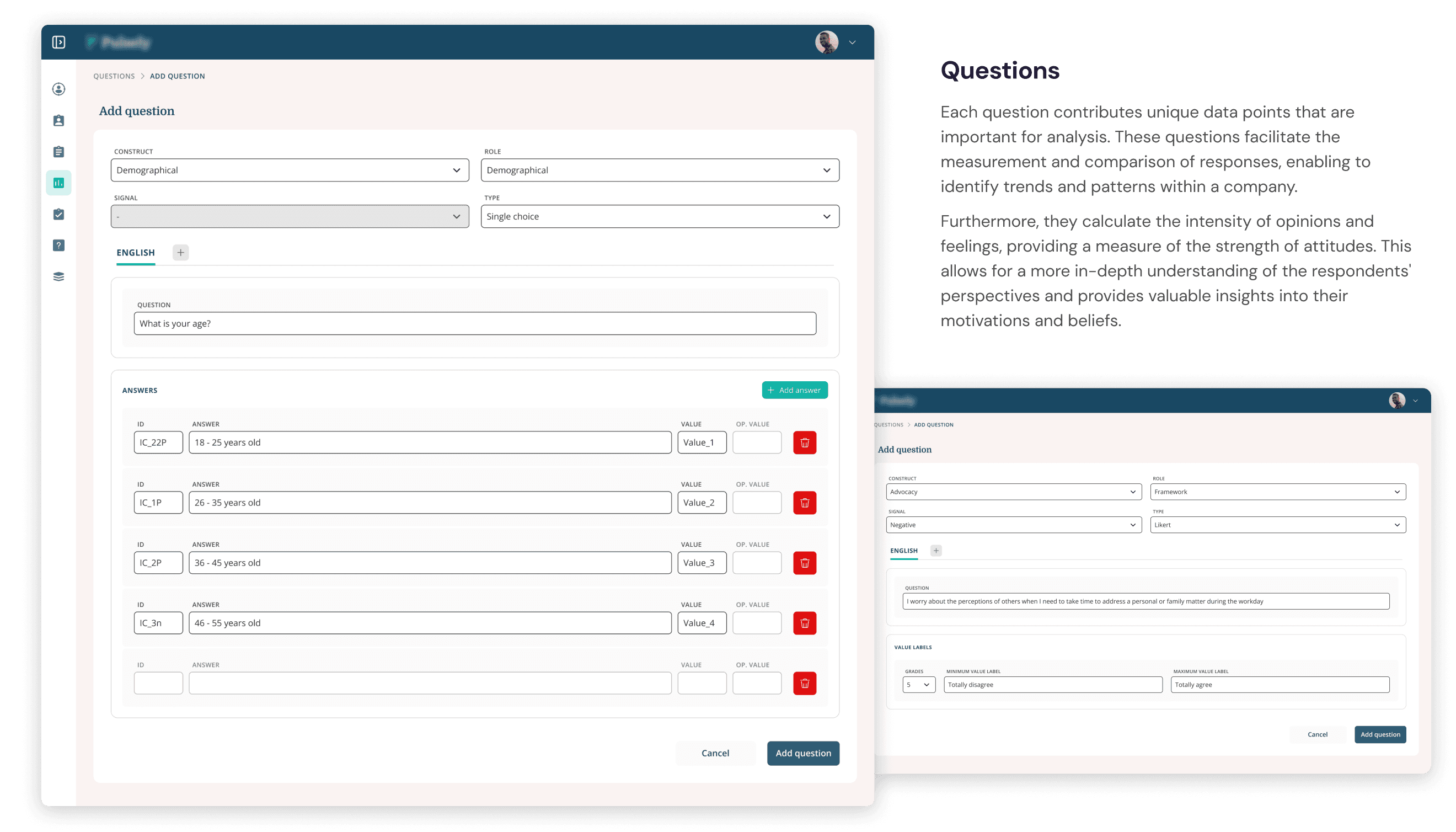Image resolution: width=1456 pixels, height=832 pixels.
Task: Click the Add answer button
Action: click(x=794, y=390)
